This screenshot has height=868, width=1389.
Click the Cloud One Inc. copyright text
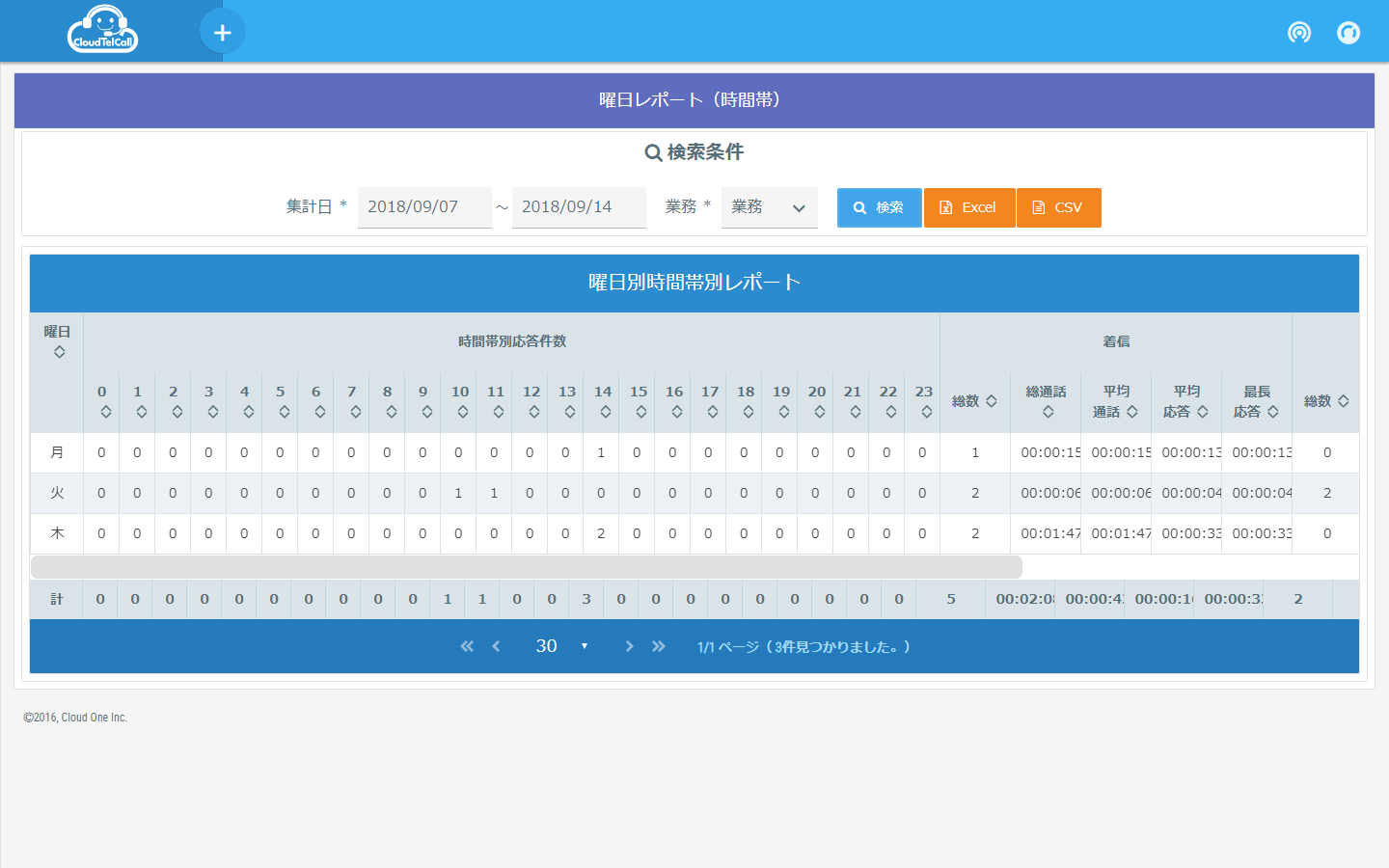75,718
